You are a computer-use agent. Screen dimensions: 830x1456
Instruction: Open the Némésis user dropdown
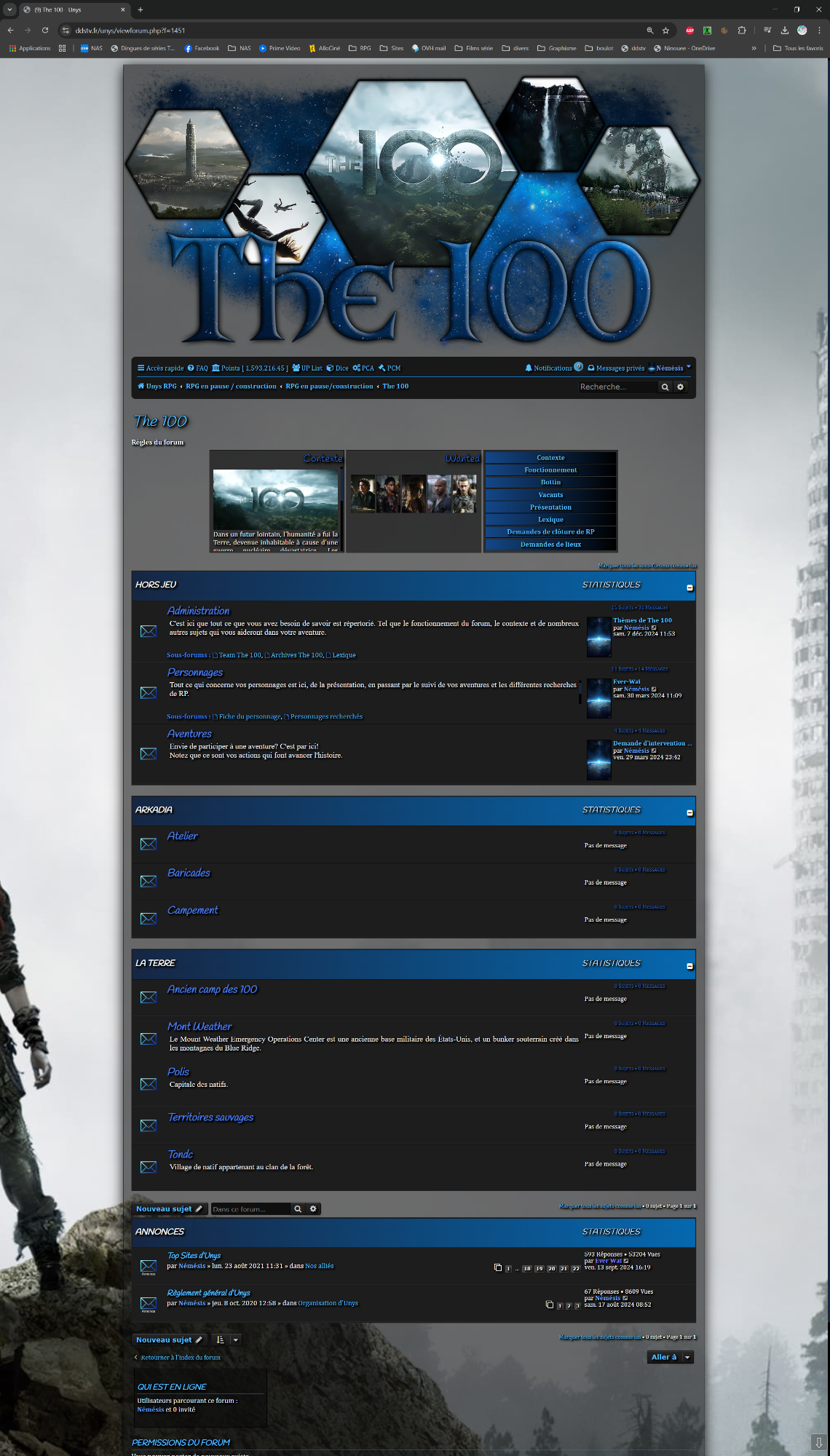click(670, 368)
